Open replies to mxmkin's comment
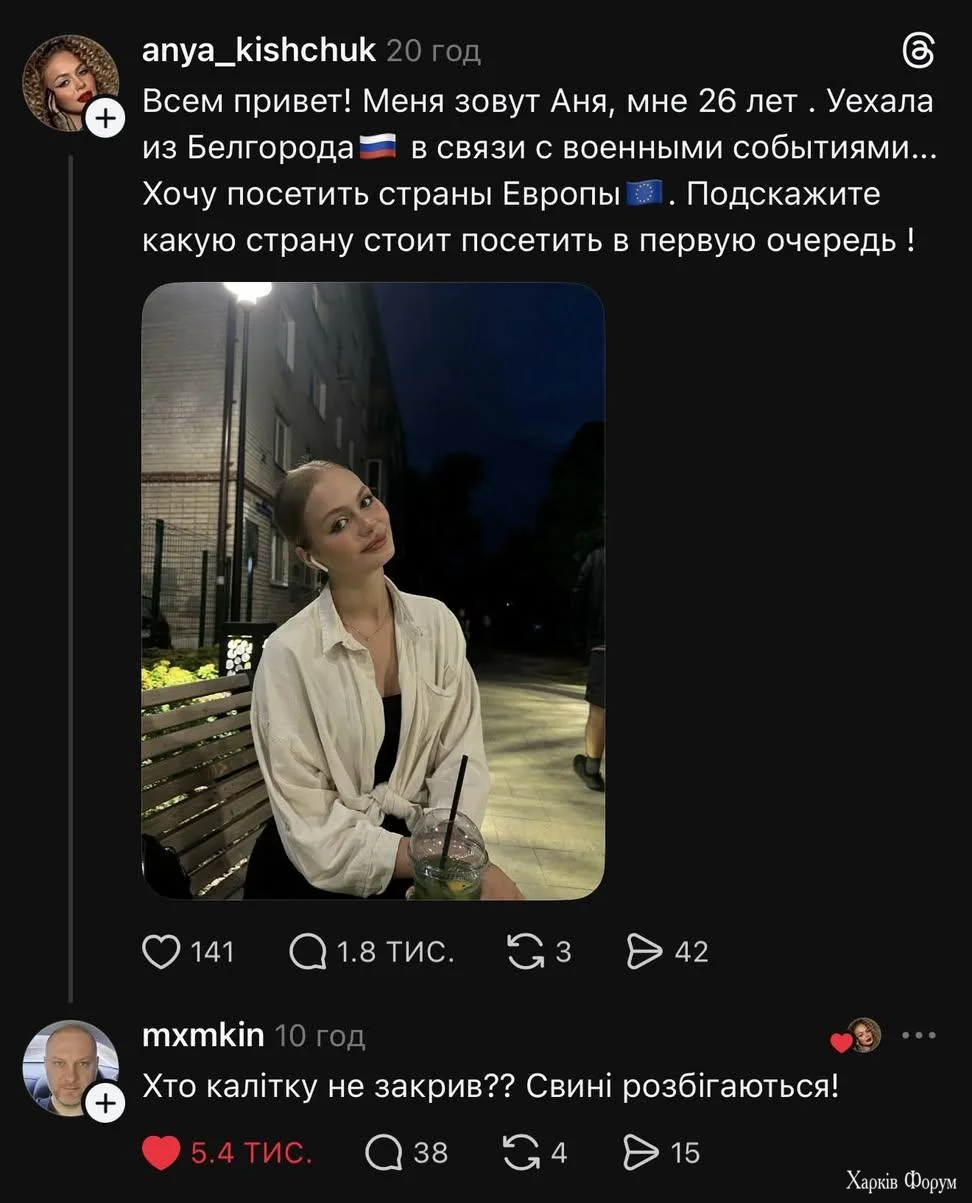This screenshot has height=1203, width=972. (383, 1153)
